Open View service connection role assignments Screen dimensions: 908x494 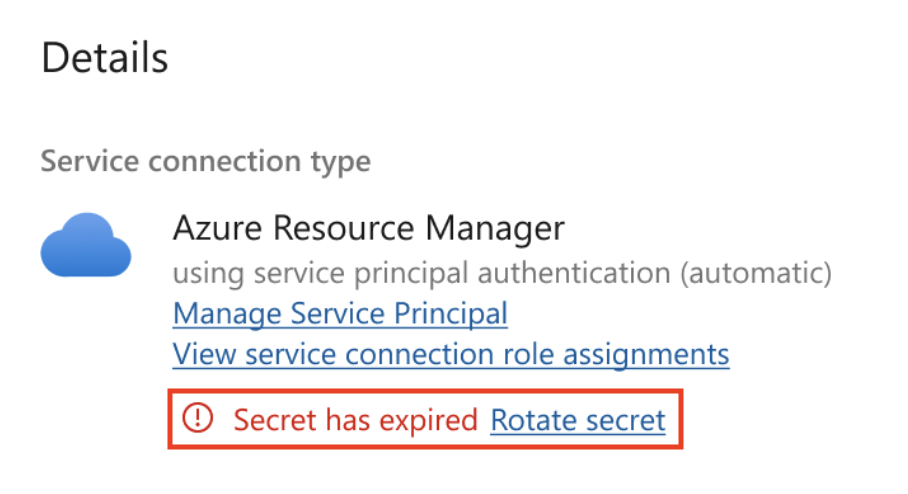coord(451,354)
